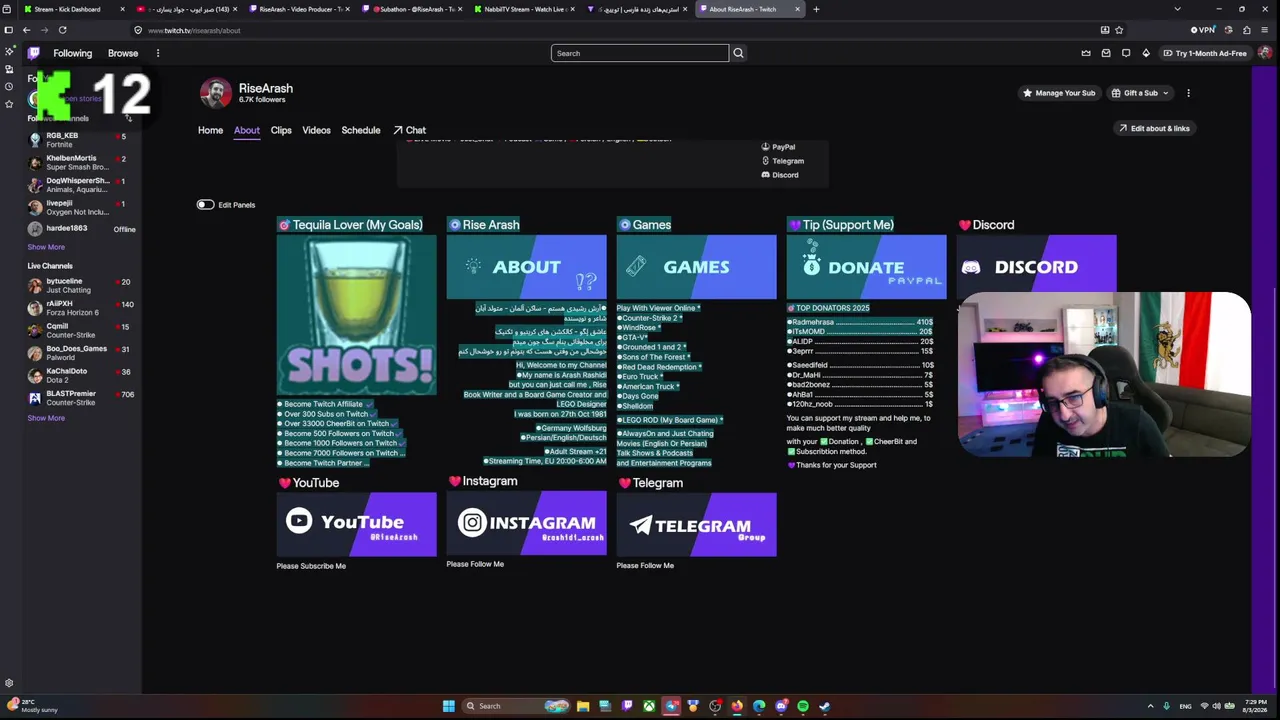
Task: Expand the Gift a Sub dropdown
Action: (x=1141, y=93)
